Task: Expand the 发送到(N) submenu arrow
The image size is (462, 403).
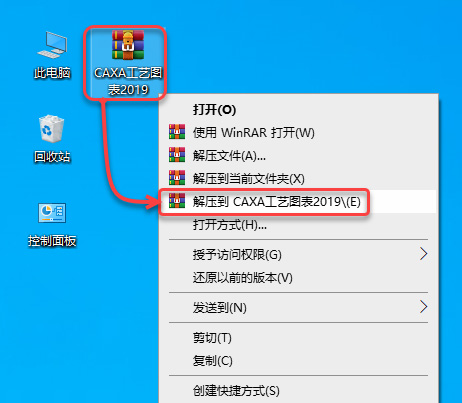Action: click(x=423, y=307)
